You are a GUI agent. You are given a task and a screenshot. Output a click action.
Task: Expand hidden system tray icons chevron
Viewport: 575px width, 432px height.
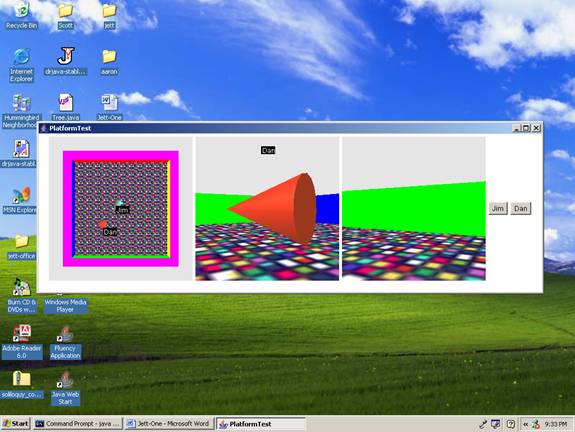[525, 424]
